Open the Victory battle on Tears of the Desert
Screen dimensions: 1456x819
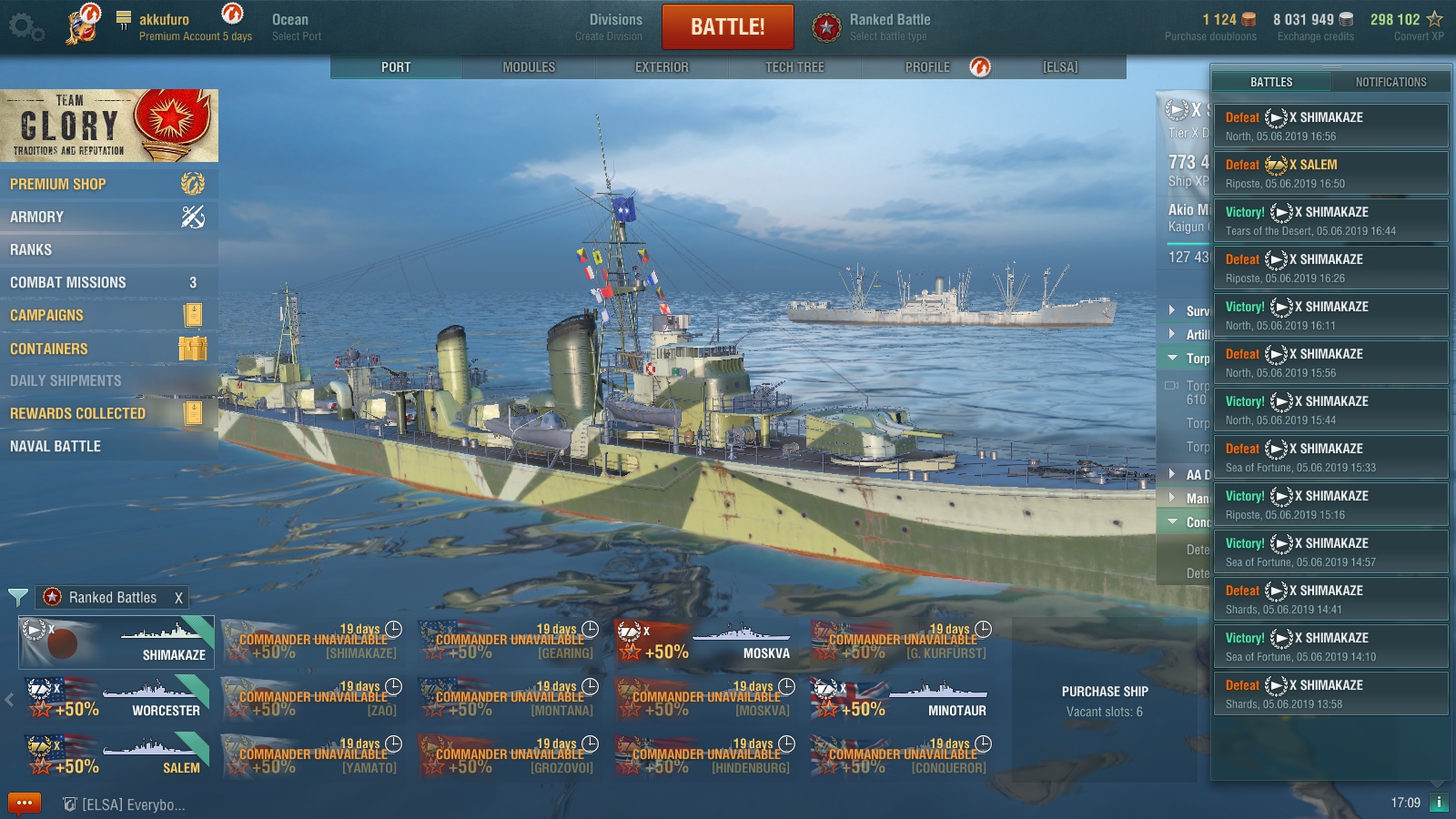[x=1330, y=220]
